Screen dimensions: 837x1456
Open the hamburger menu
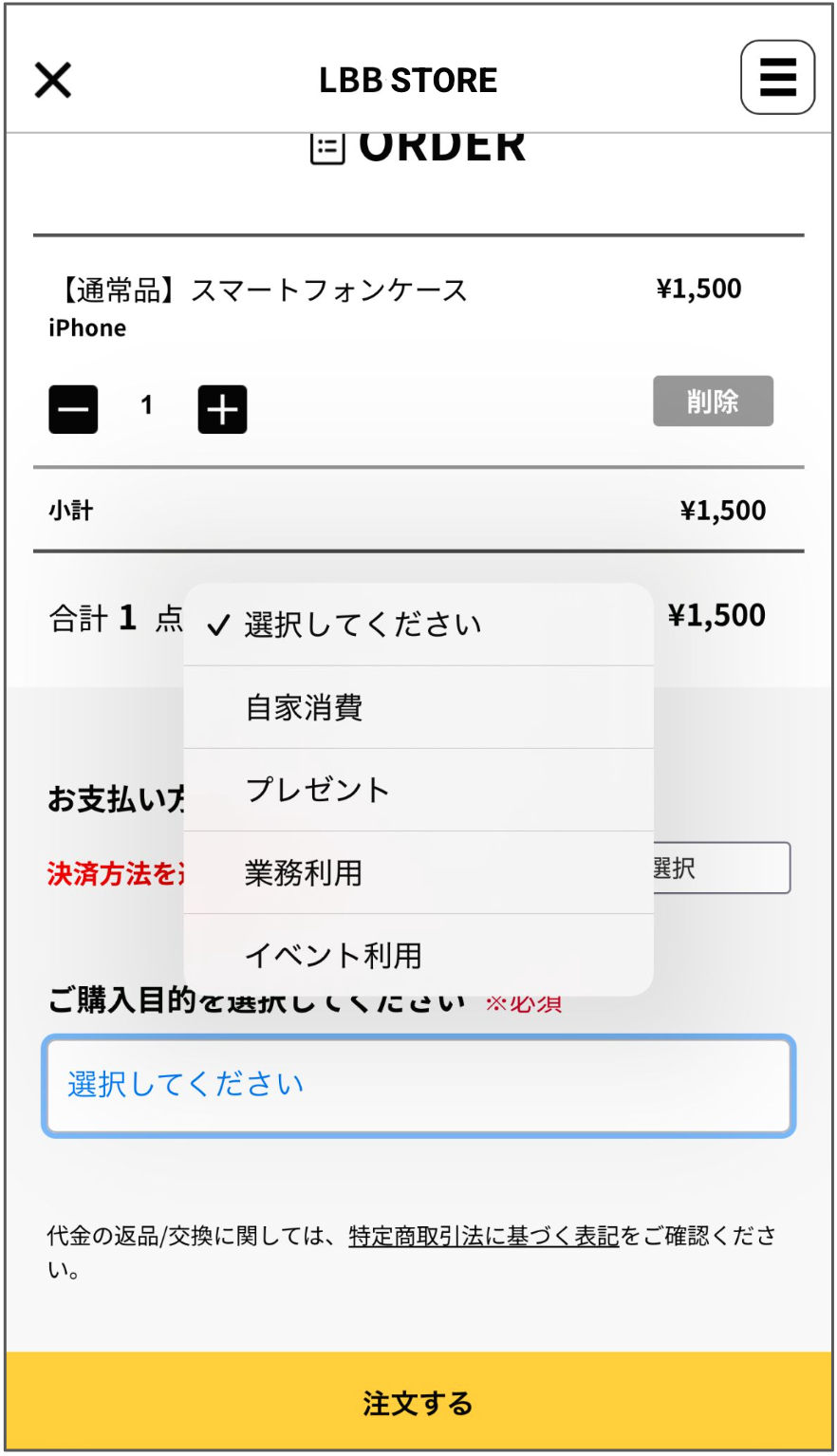click(777, 78)
